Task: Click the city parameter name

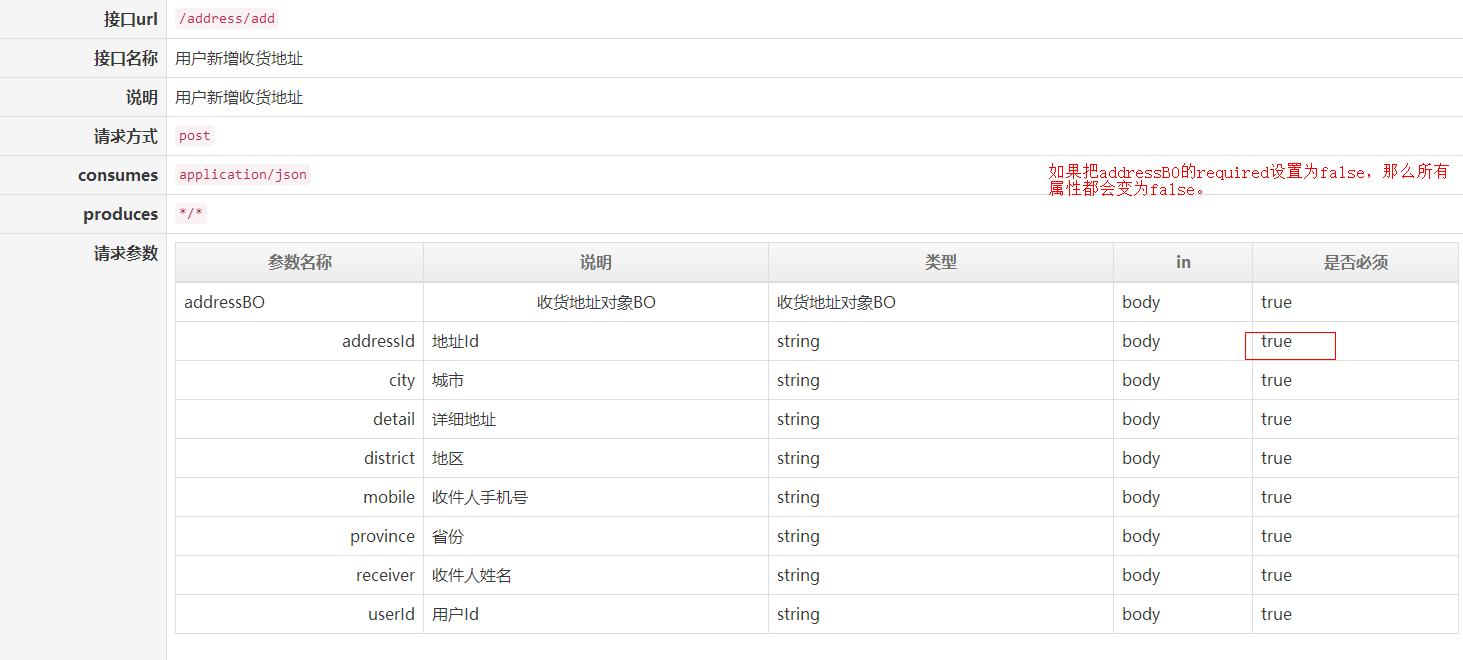Action: point(402,380)
